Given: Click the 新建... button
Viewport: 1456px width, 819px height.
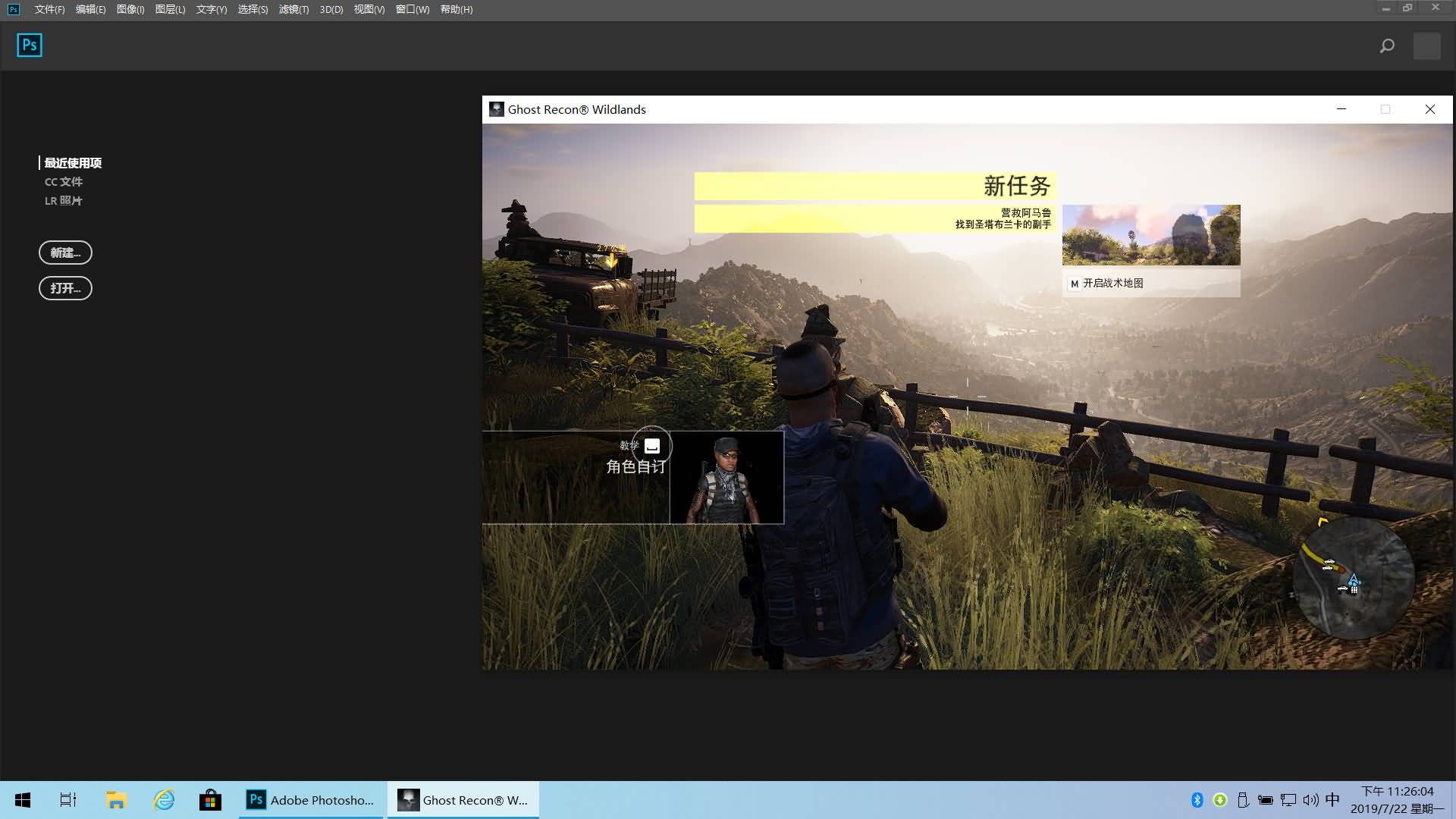Looking at the screenshot, I should (x=65, y=253).
